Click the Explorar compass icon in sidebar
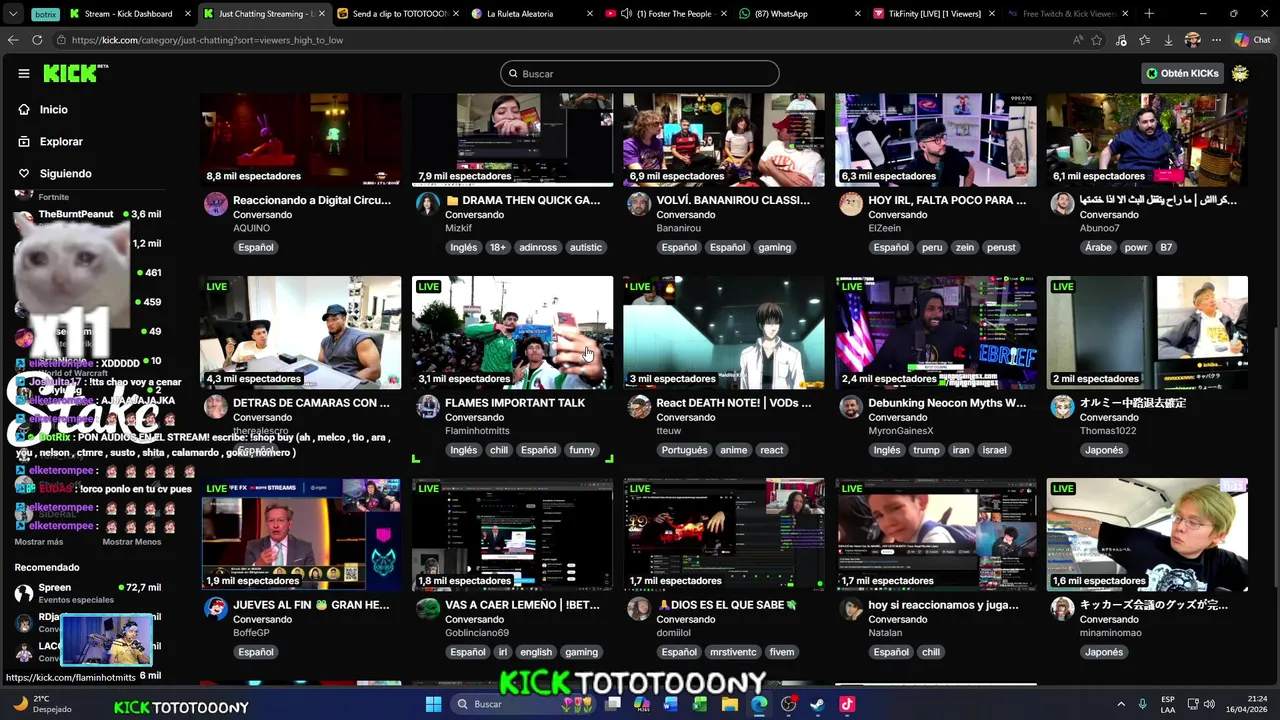Screen dimensions: 1280x720 click(x=24, y=142)
